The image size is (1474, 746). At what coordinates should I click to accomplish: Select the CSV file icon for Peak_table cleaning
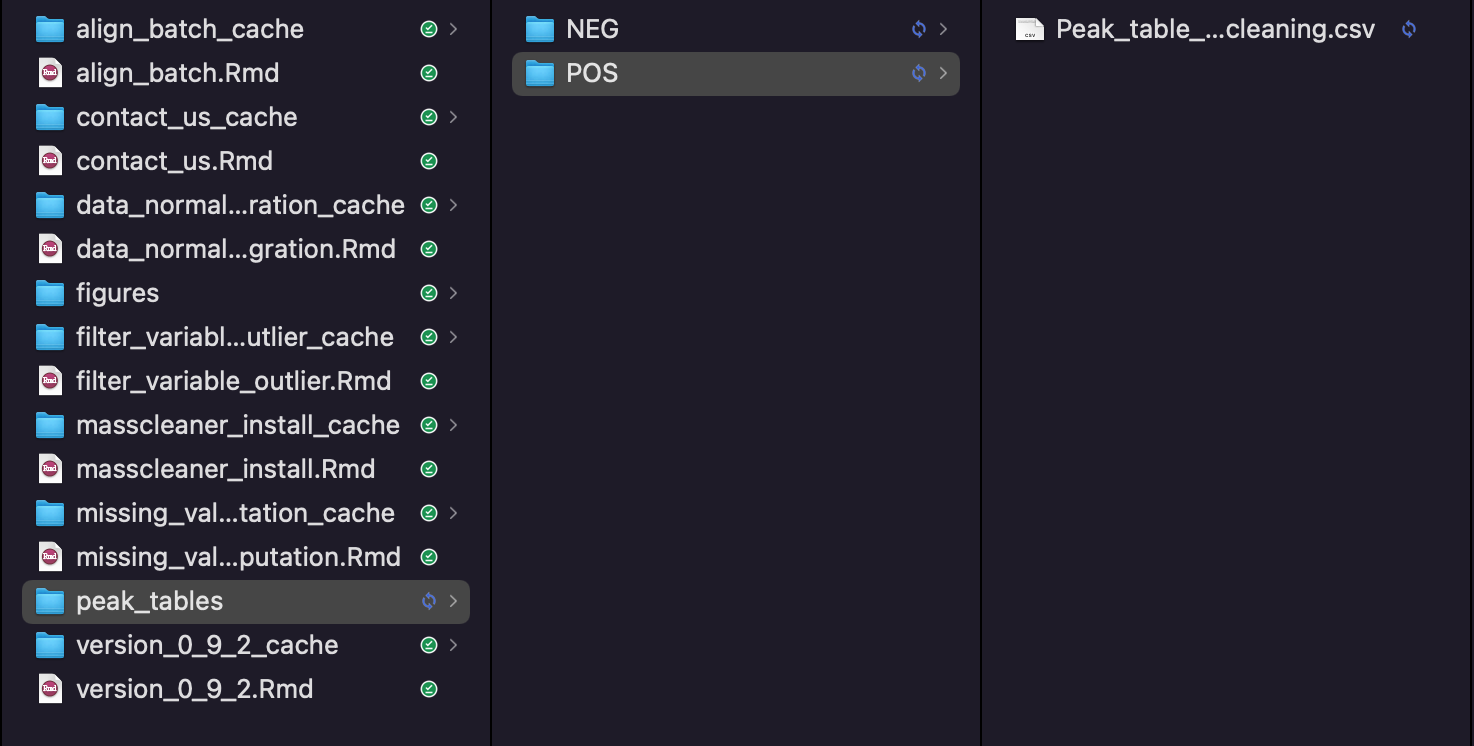click(x=1030, y=29)
